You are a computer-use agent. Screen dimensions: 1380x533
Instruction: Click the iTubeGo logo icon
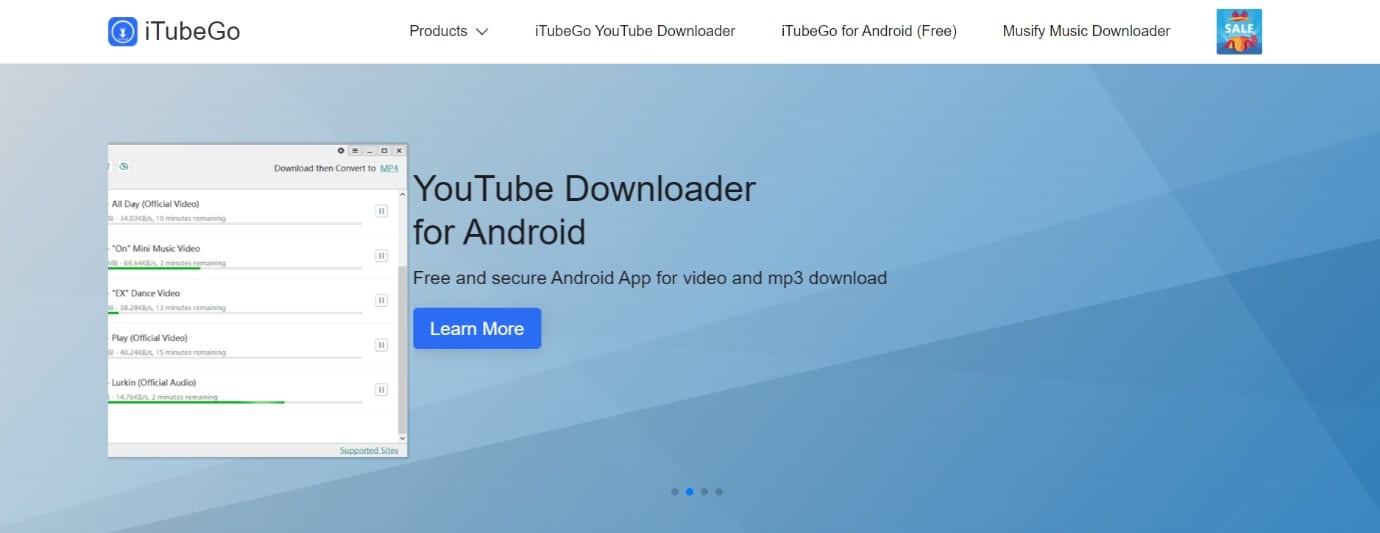122,31
